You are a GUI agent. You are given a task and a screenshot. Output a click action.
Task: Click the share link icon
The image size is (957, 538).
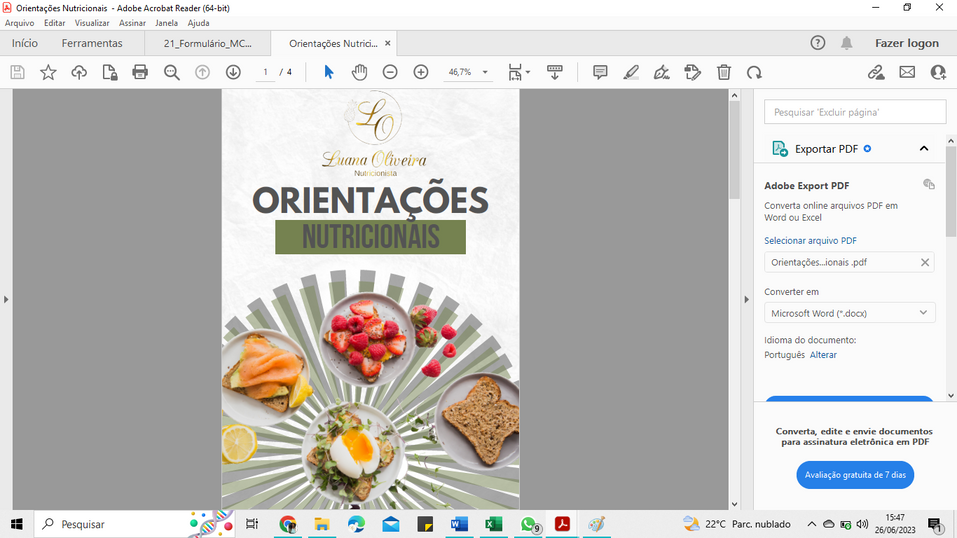point(876,72)
